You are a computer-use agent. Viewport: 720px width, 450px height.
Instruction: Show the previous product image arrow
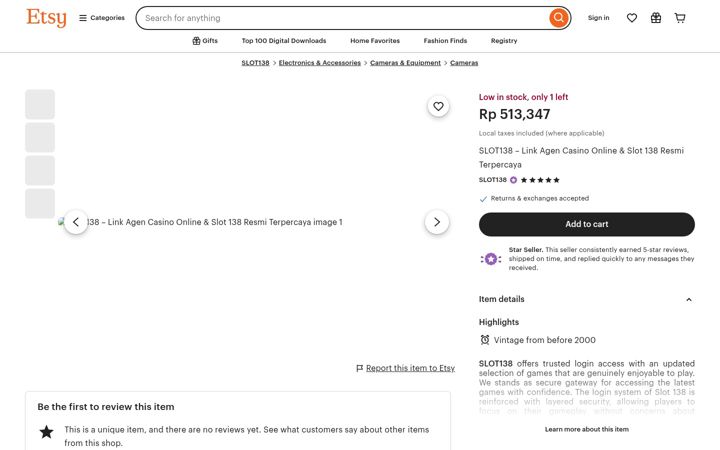[x=76, y=222]
